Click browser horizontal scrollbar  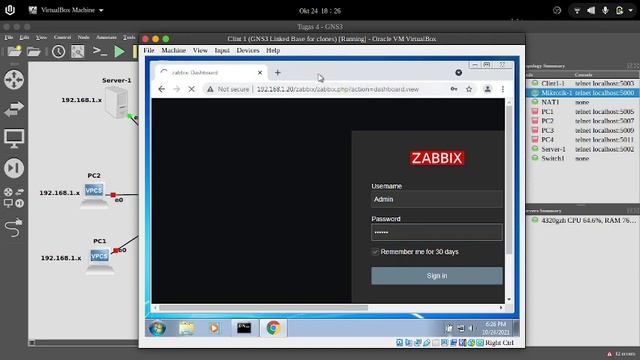click(x=263, y=308)
